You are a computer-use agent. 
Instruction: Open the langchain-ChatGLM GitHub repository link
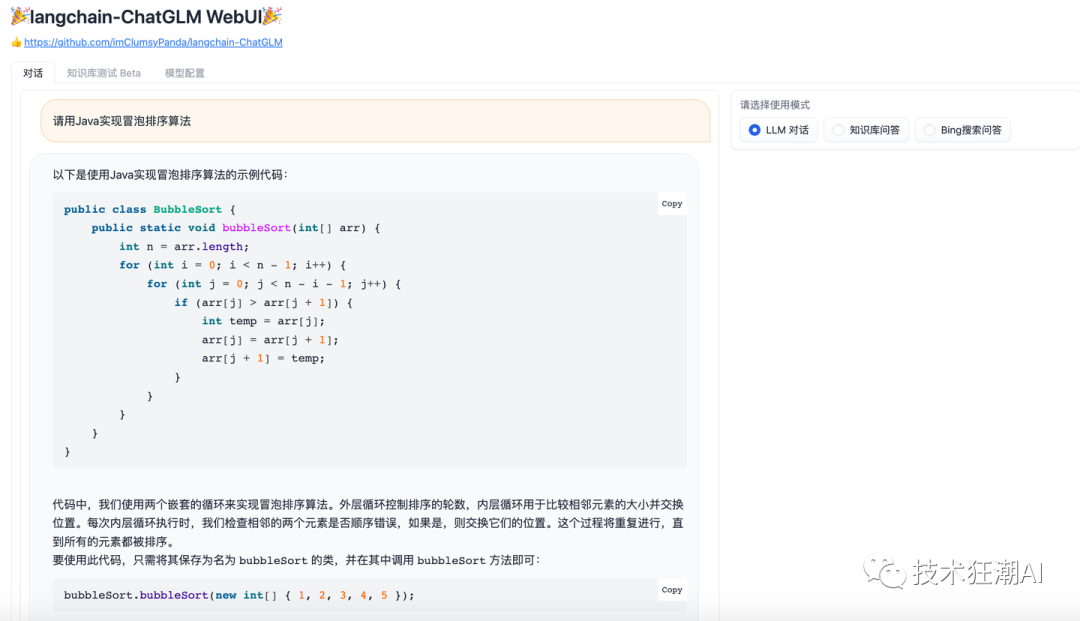pyautogui.click(x=153, y=42)
